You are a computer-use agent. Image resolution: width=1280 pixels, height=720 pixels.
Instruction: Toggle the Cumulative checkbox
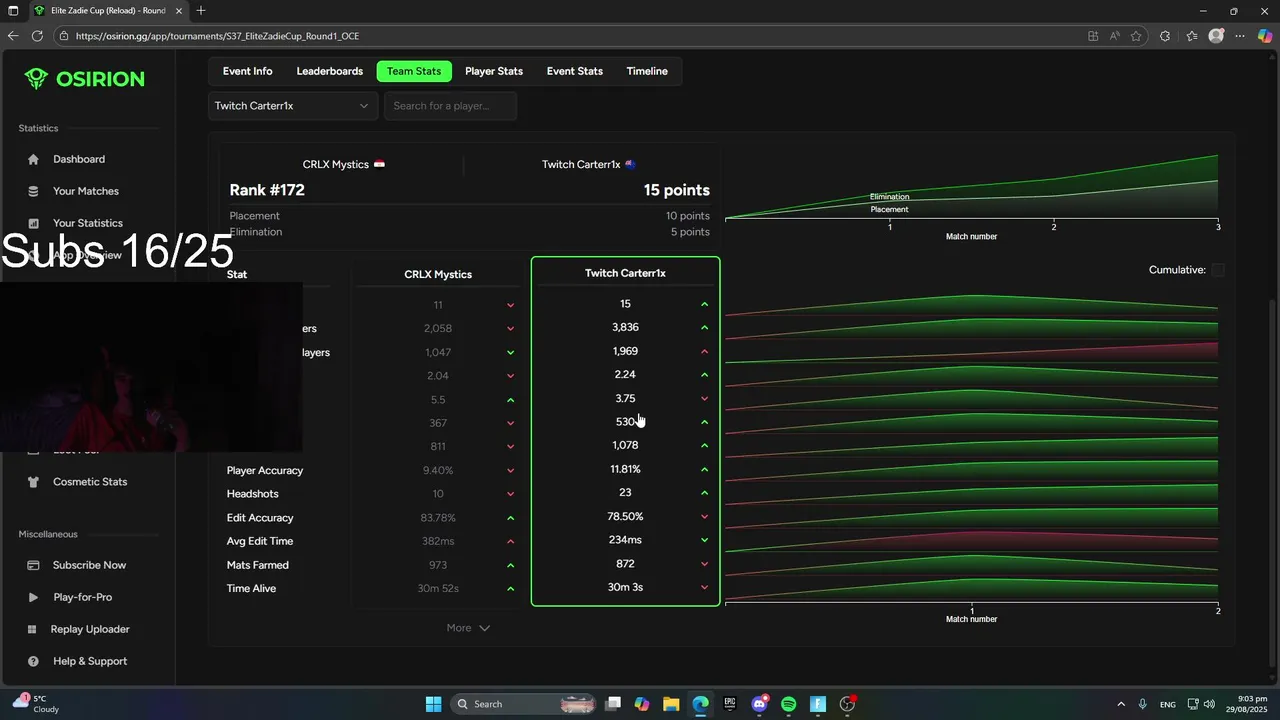tap(1218, 270)
